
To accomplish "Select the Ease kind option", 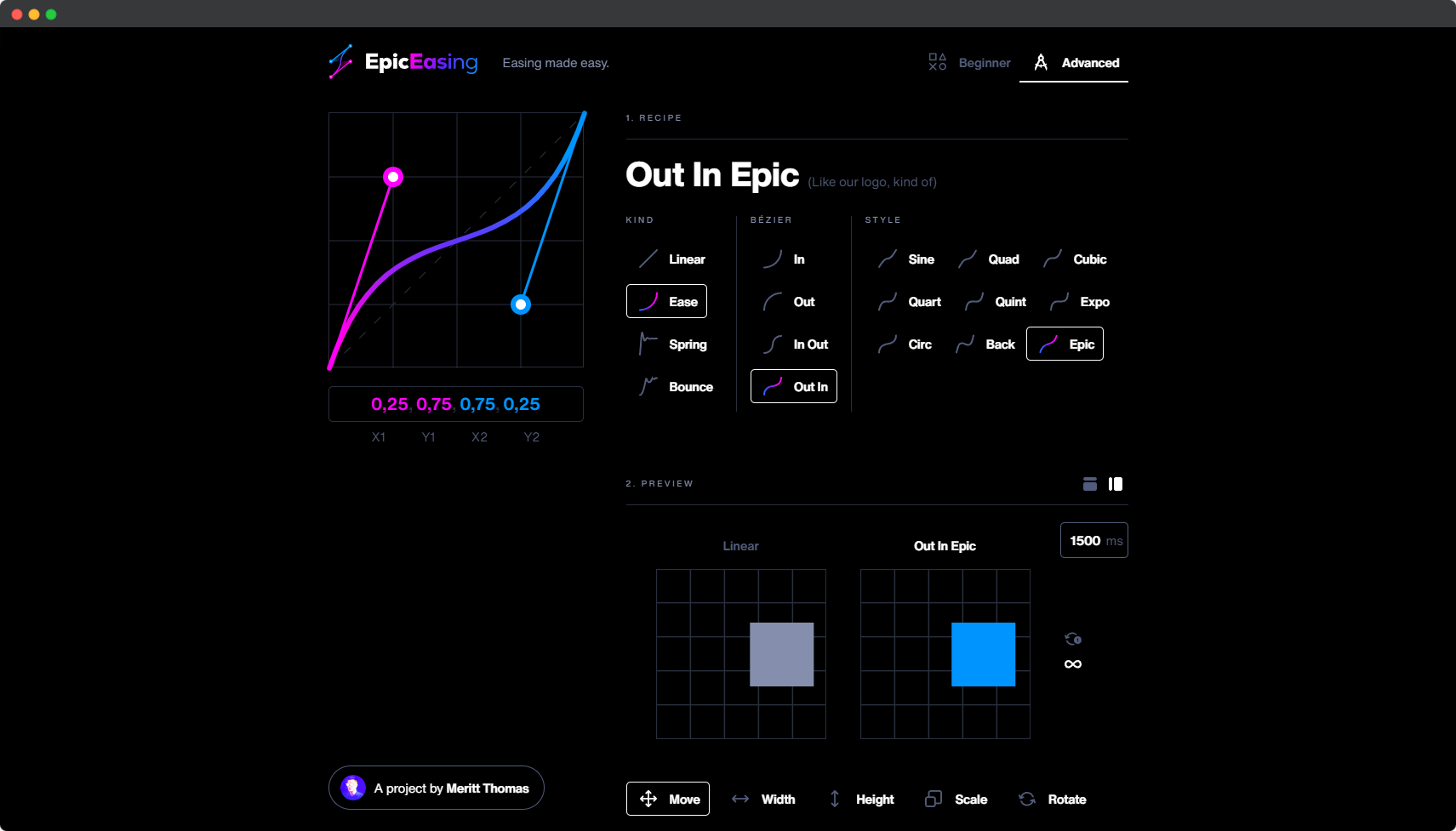I will tap(667, 301).
